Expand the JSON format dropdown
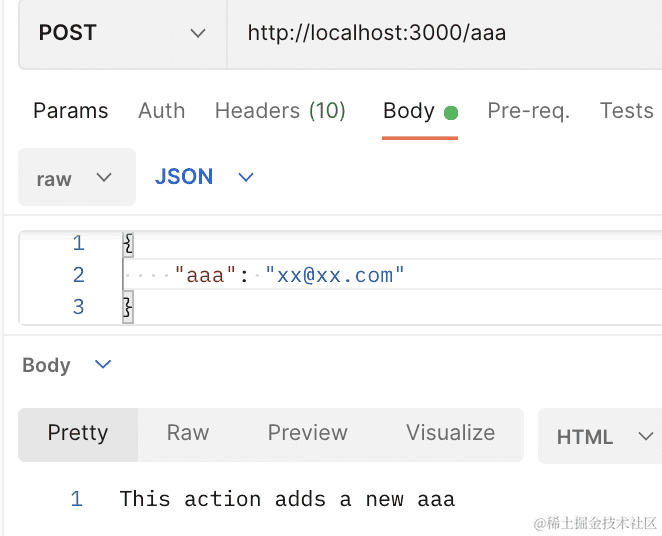662x536 pixels. point(204,177)
